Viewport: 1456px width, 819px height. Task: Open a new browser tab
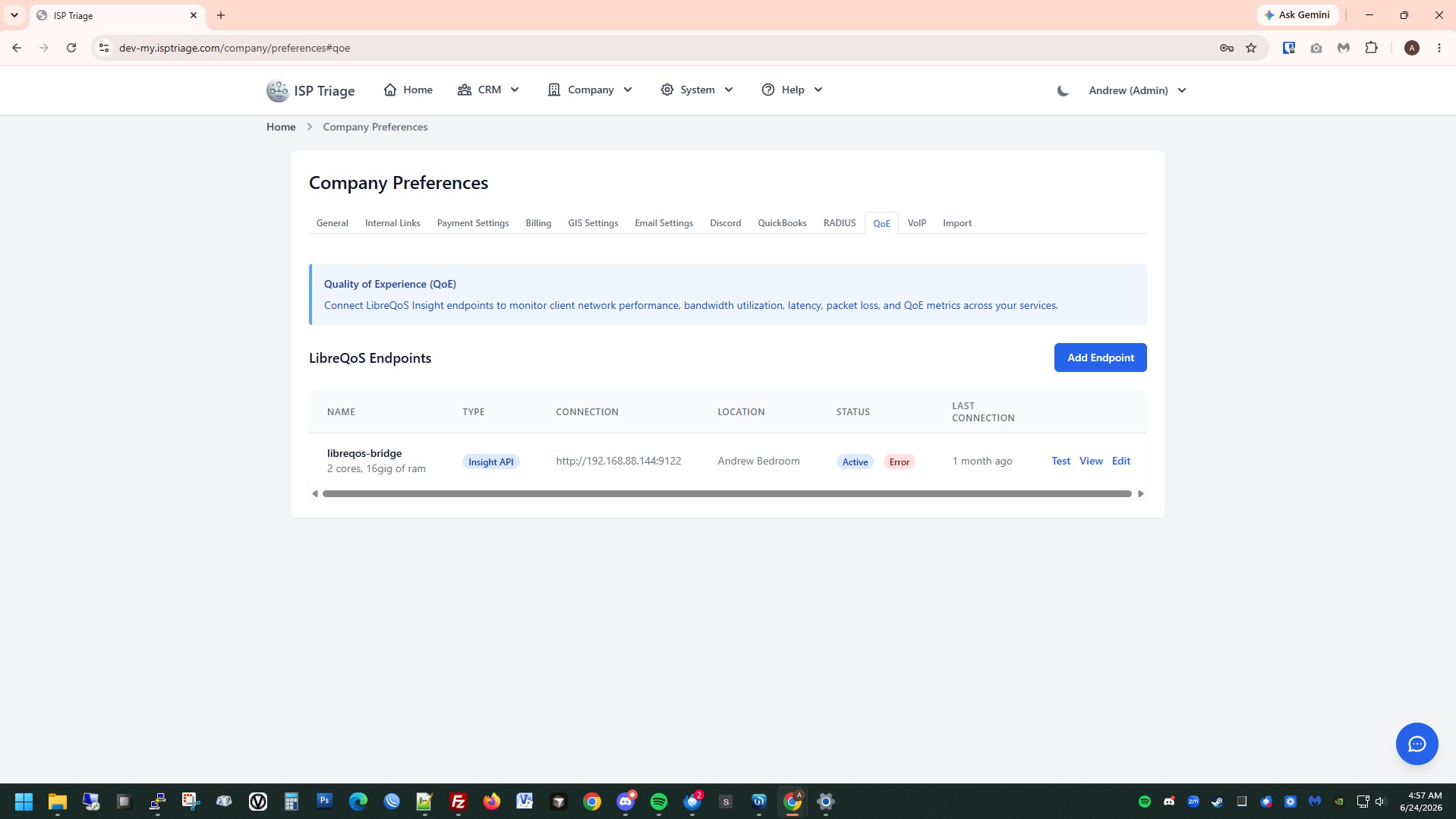click(221, 15)
